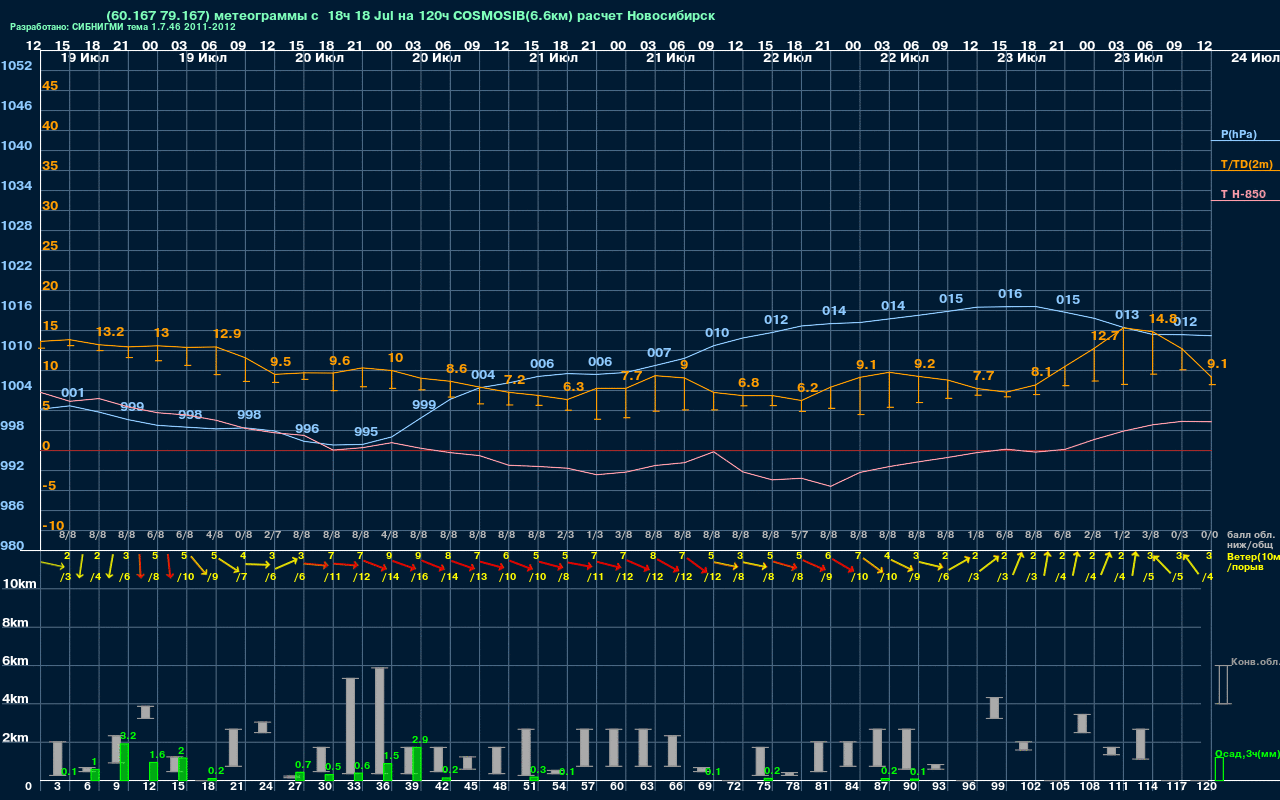Click the 1.6 precipitation amount
This screenshot has width=1280, height=800.
[x=157, y=755]
